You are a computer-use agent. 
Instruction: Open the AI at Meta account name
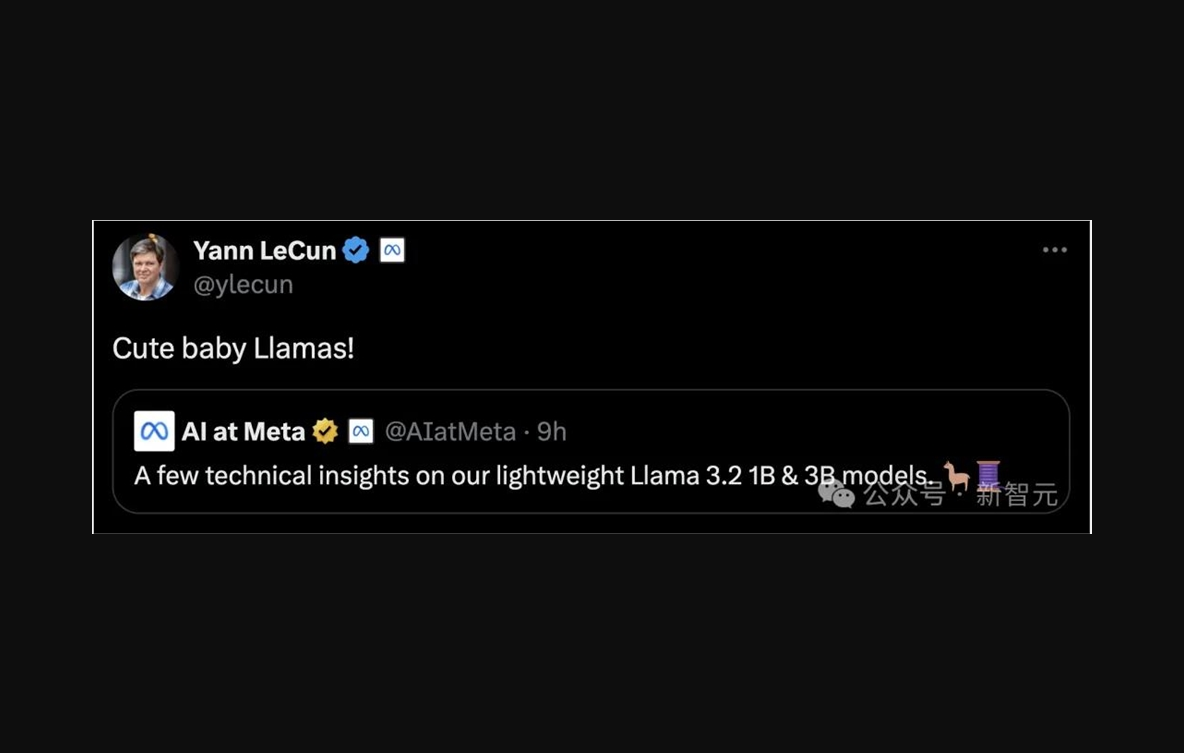point(243,431)
